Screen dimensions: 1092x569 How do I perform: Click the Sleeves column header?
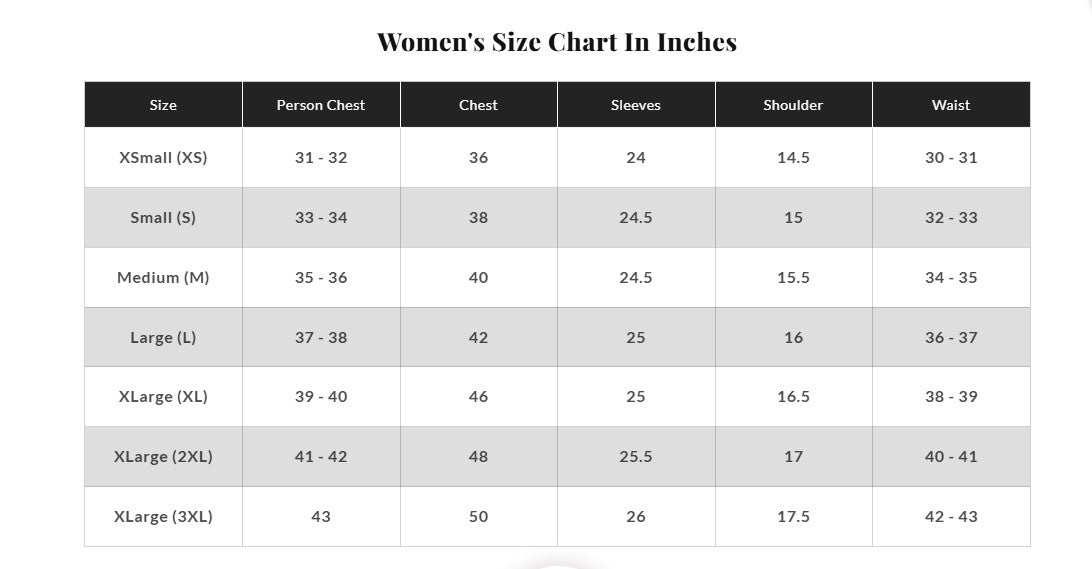[x=636, y=104]
